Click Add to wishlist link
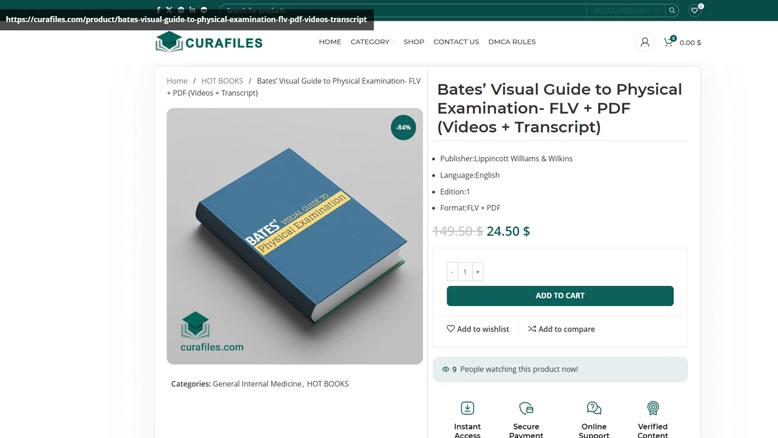778x438 pixels. (478, 329)
